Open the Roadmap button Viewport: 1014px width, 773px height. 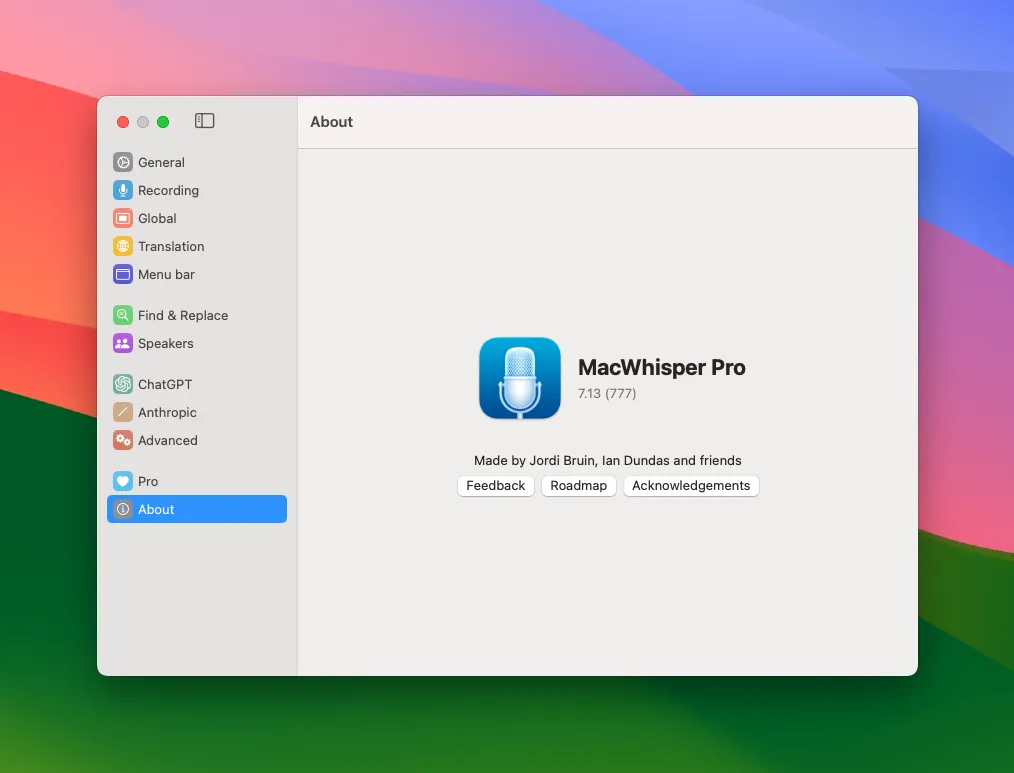coord(578,486)
